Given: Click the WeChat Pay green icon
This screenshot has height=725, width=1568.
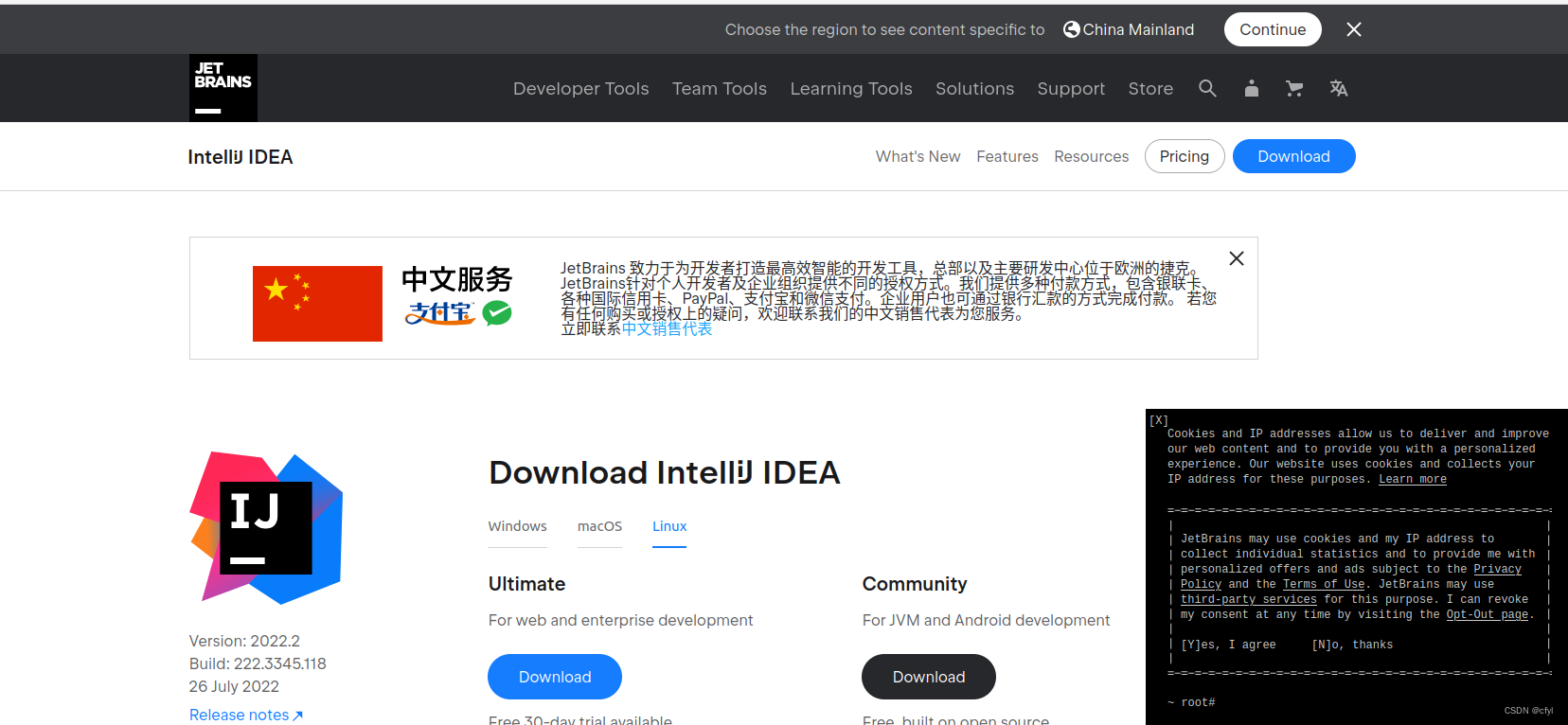Looking at the screenshot, I should tap(497, 312).
